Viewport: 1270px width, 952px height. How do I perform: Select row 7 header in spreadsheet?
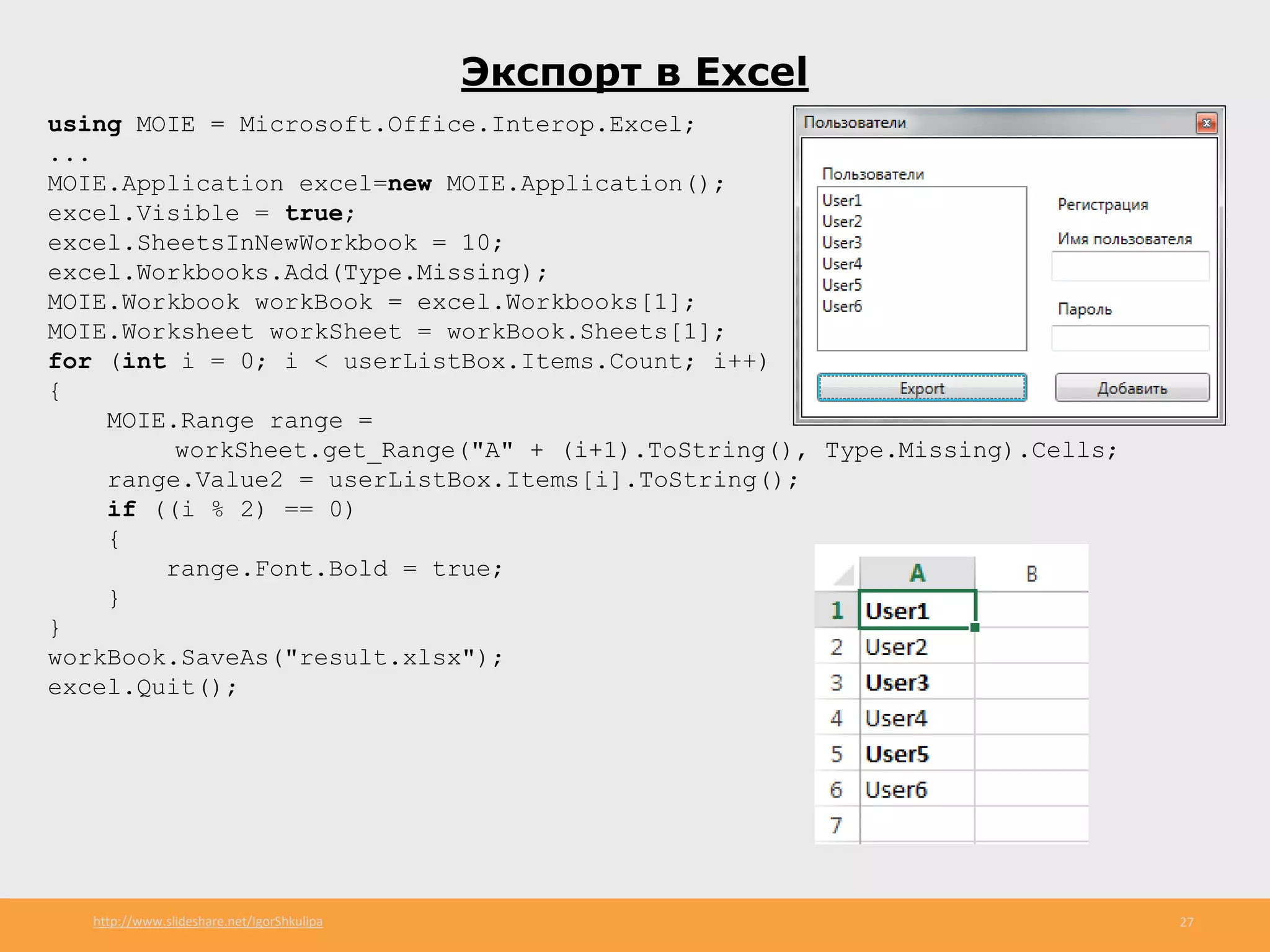[x=837, y=825]
